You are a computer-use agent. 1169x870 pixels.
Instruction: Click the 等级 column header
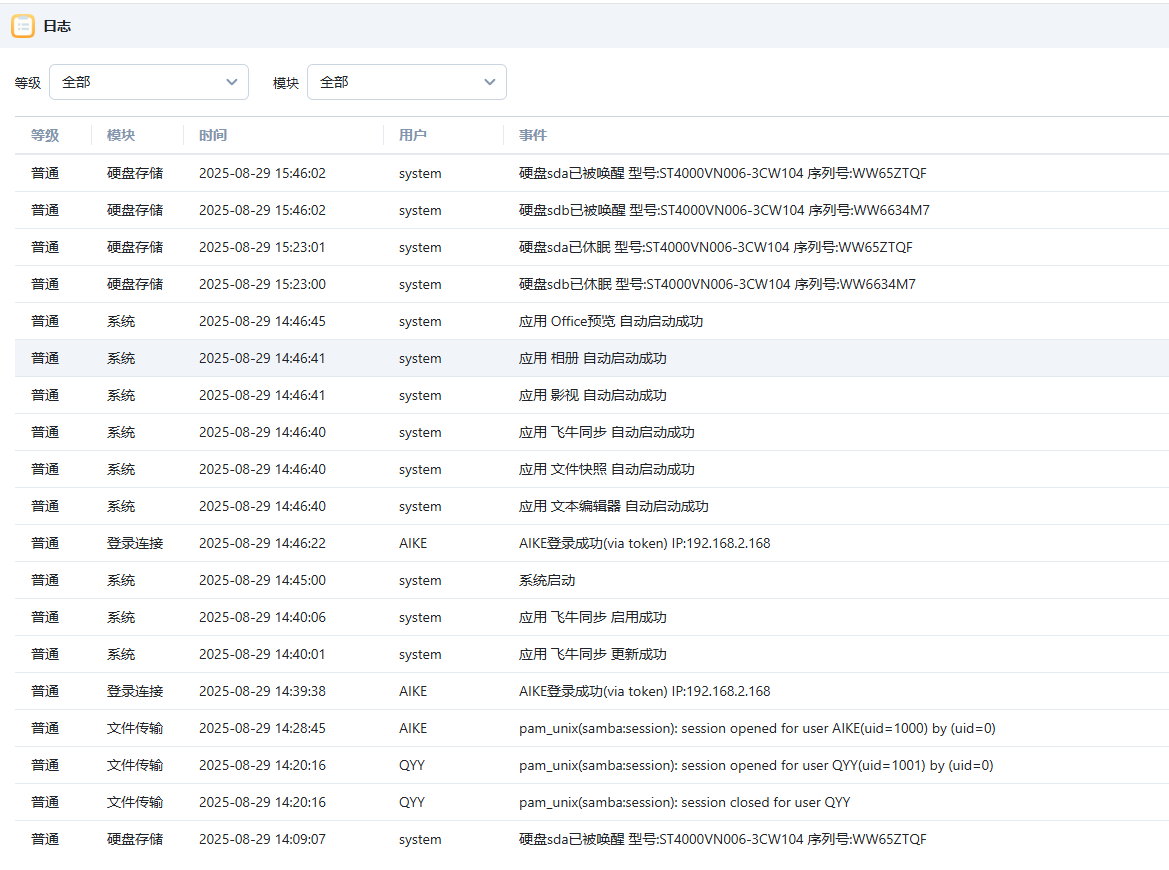point(45,135)
